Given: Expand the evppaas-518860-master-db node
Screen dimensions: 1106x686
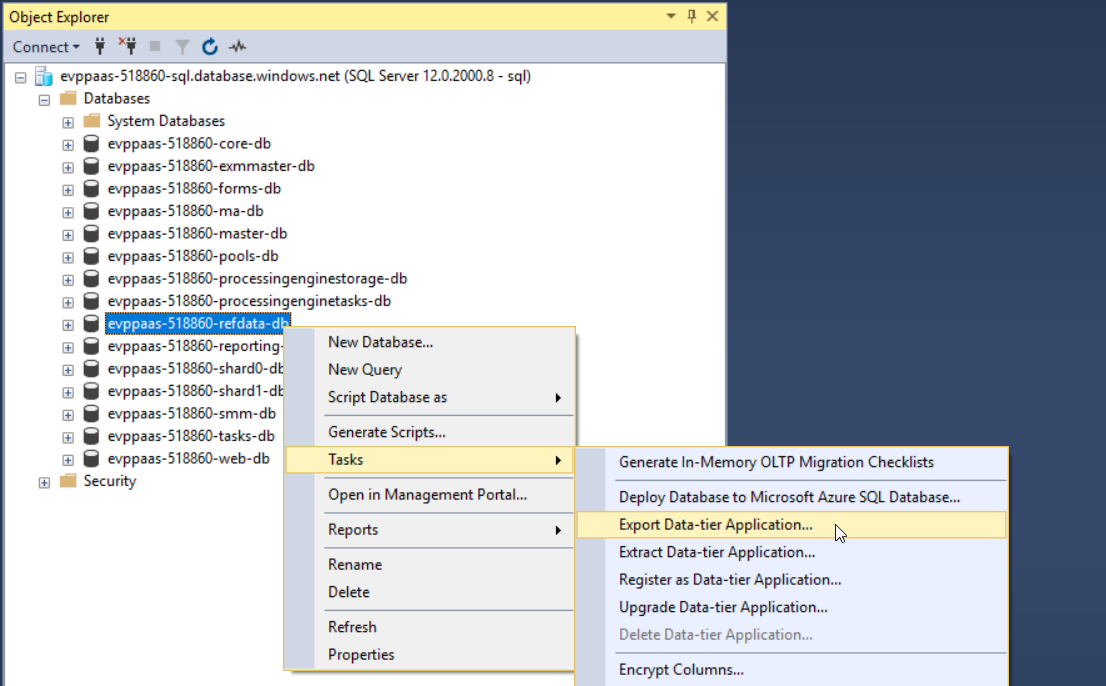Looking at the screenshot, I should [x=68, y=235].
